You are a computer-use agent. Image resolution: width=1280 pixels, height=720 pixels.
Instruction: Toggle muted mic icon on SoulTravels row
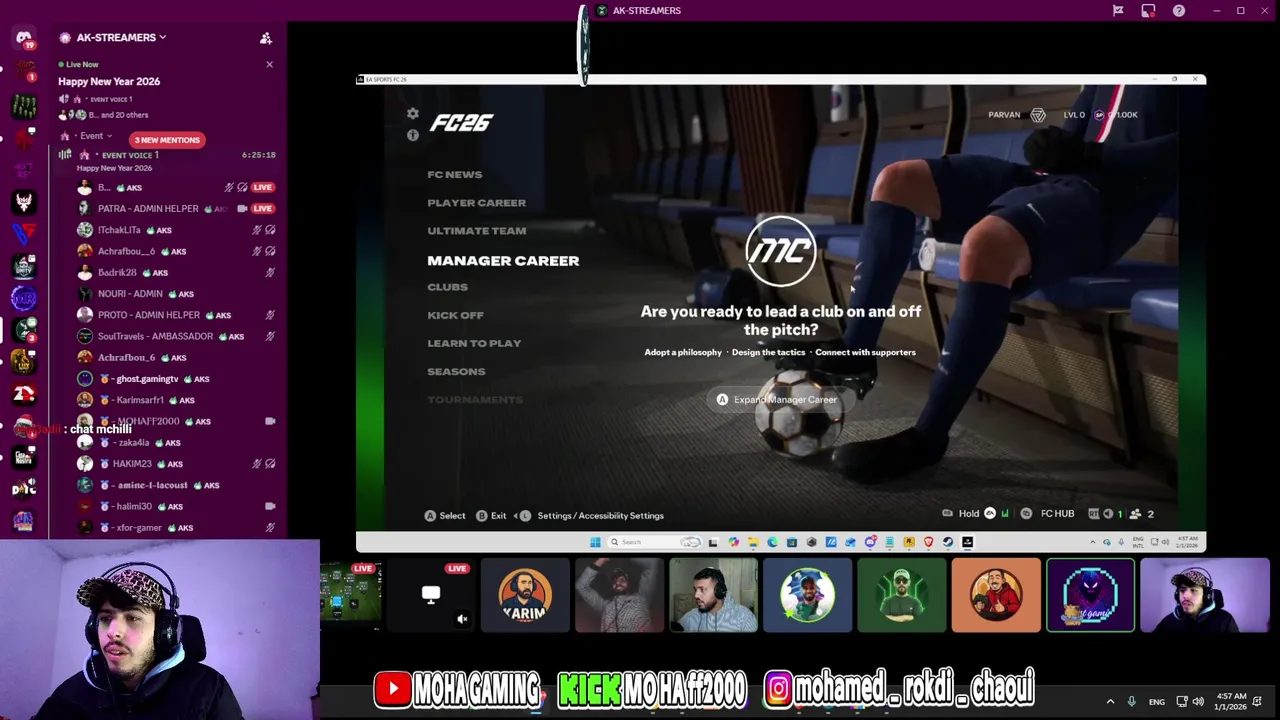(x=270, y=337)
